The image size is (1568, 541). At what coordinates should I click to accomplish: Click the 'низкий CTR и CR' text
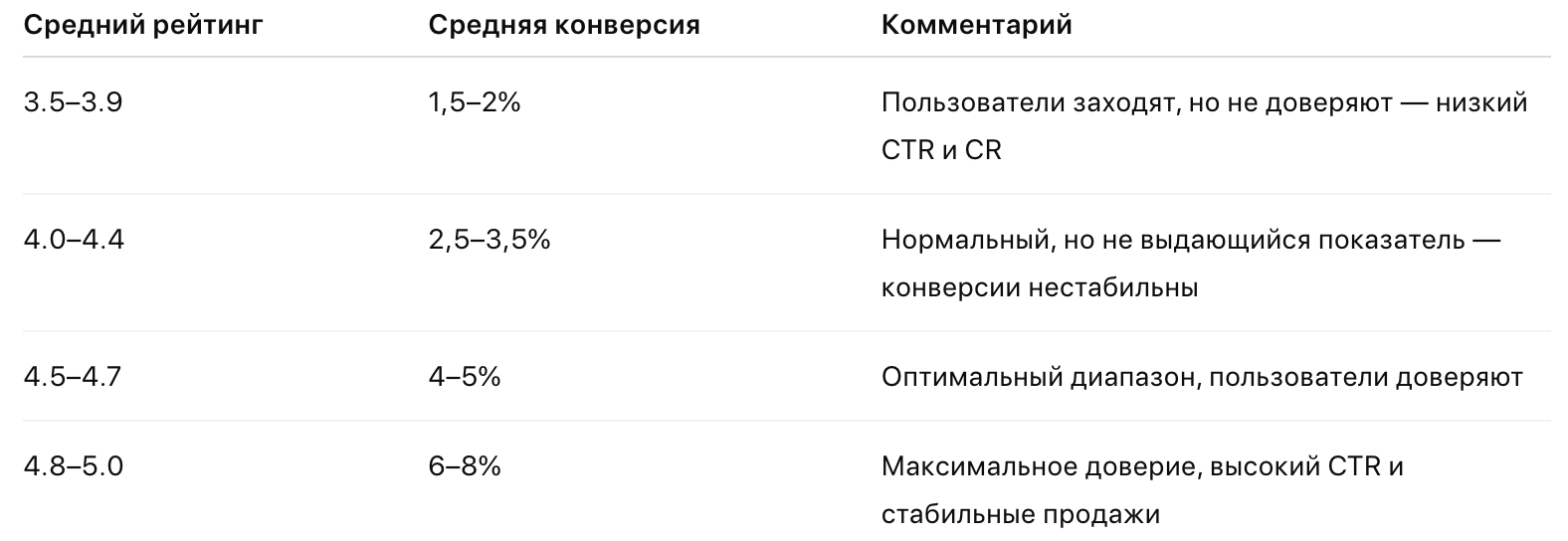pyautogui.click(x=941, y=151)
